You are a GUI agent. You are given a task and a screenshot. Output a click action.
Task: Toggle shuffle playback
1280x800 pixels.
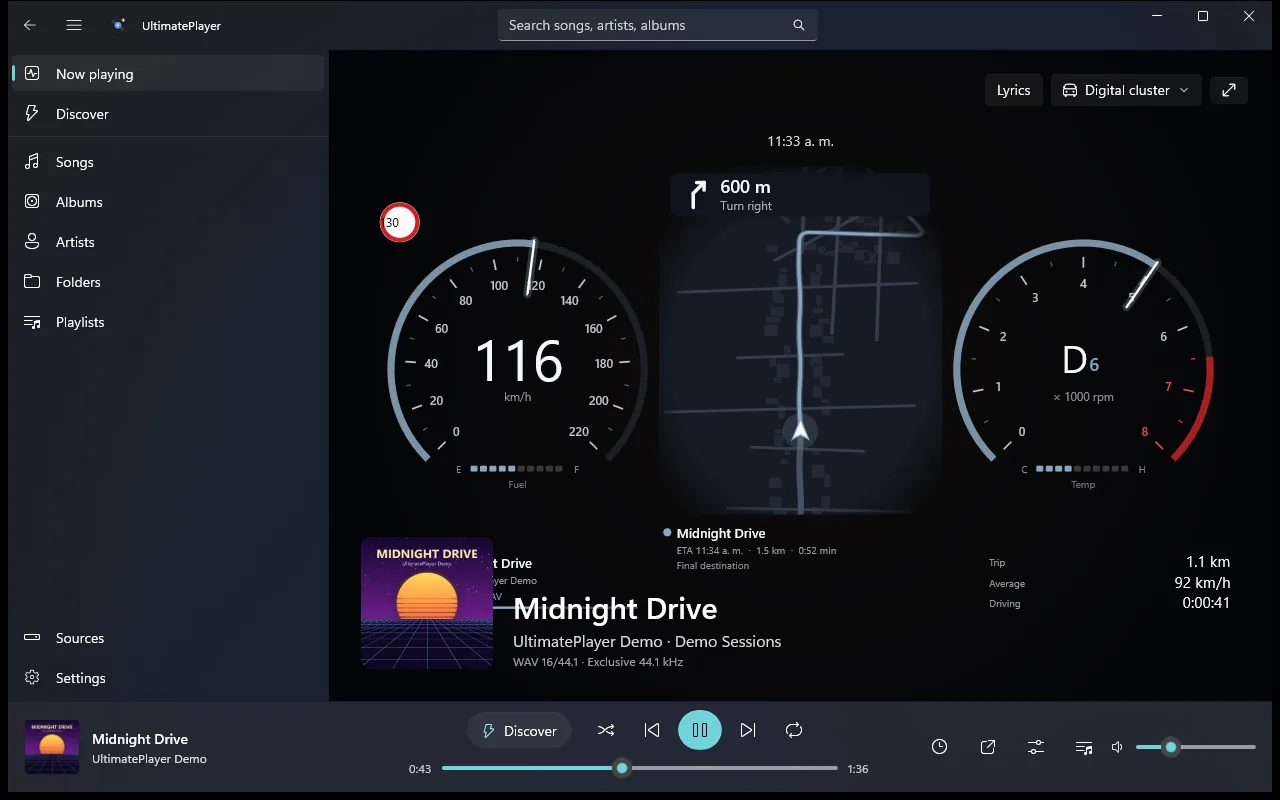point(606,730)
